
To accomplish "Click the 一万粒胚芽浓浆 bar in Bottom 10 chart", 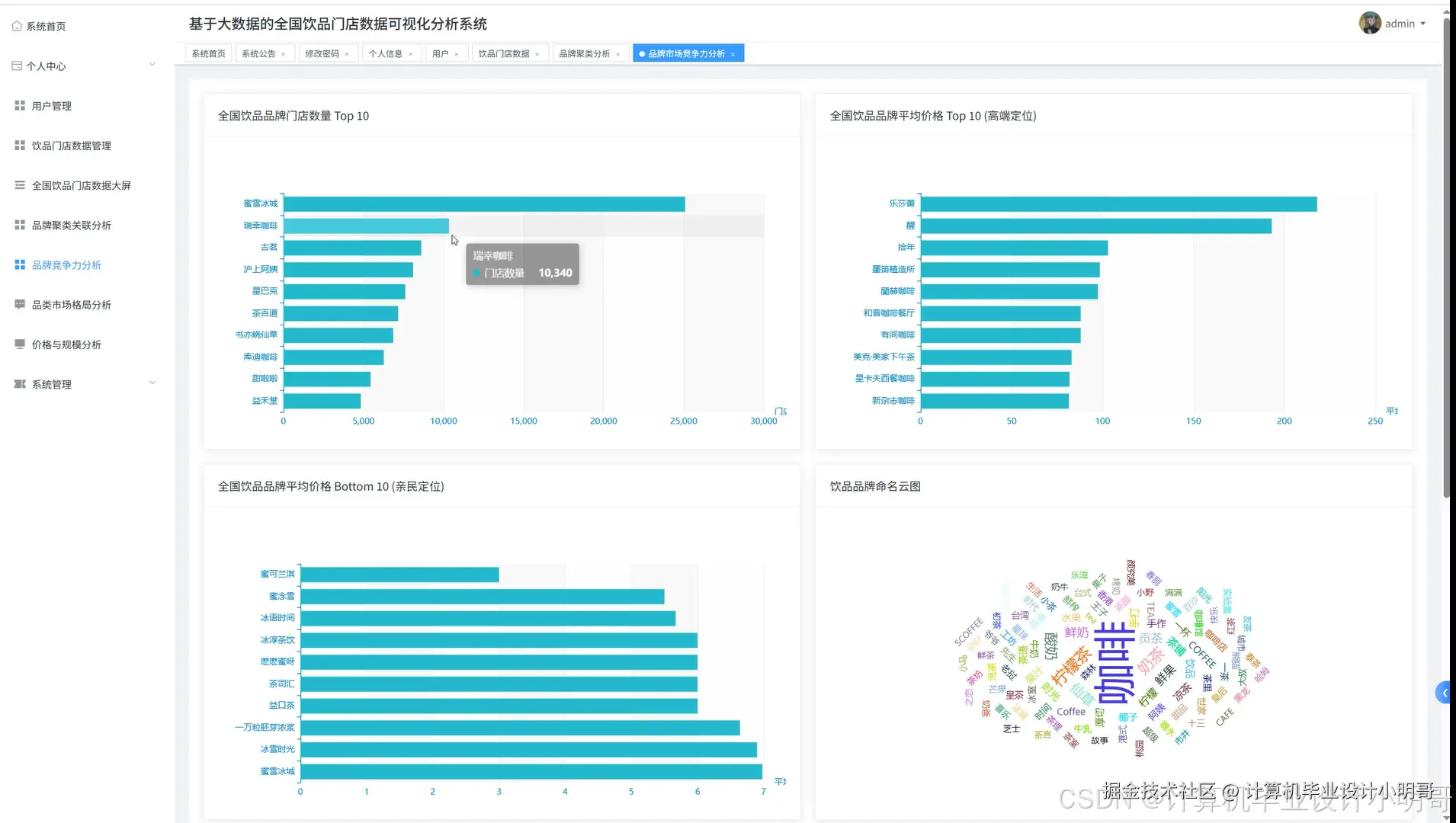I will coord(521,728).
